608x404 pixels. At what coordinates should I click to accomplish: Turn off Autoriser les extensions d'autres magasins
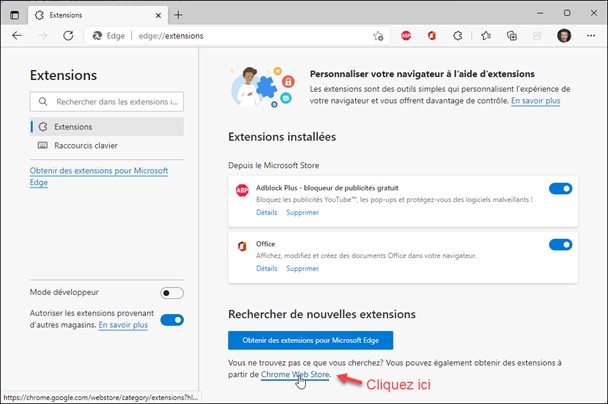pos(172,320)
